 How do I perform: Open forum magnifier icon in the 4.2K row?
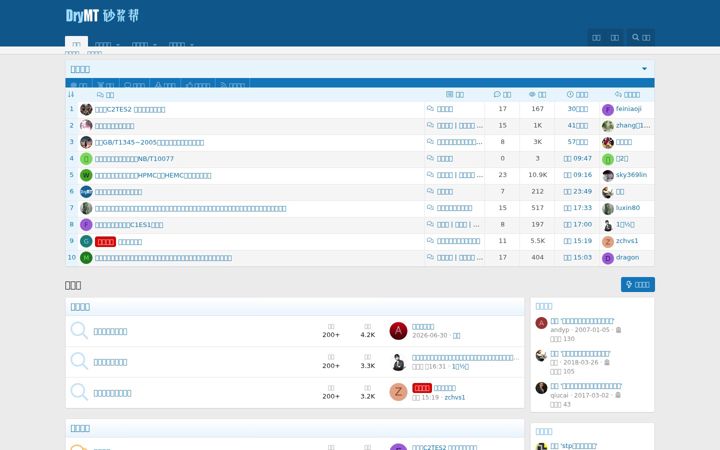(79, 331)
